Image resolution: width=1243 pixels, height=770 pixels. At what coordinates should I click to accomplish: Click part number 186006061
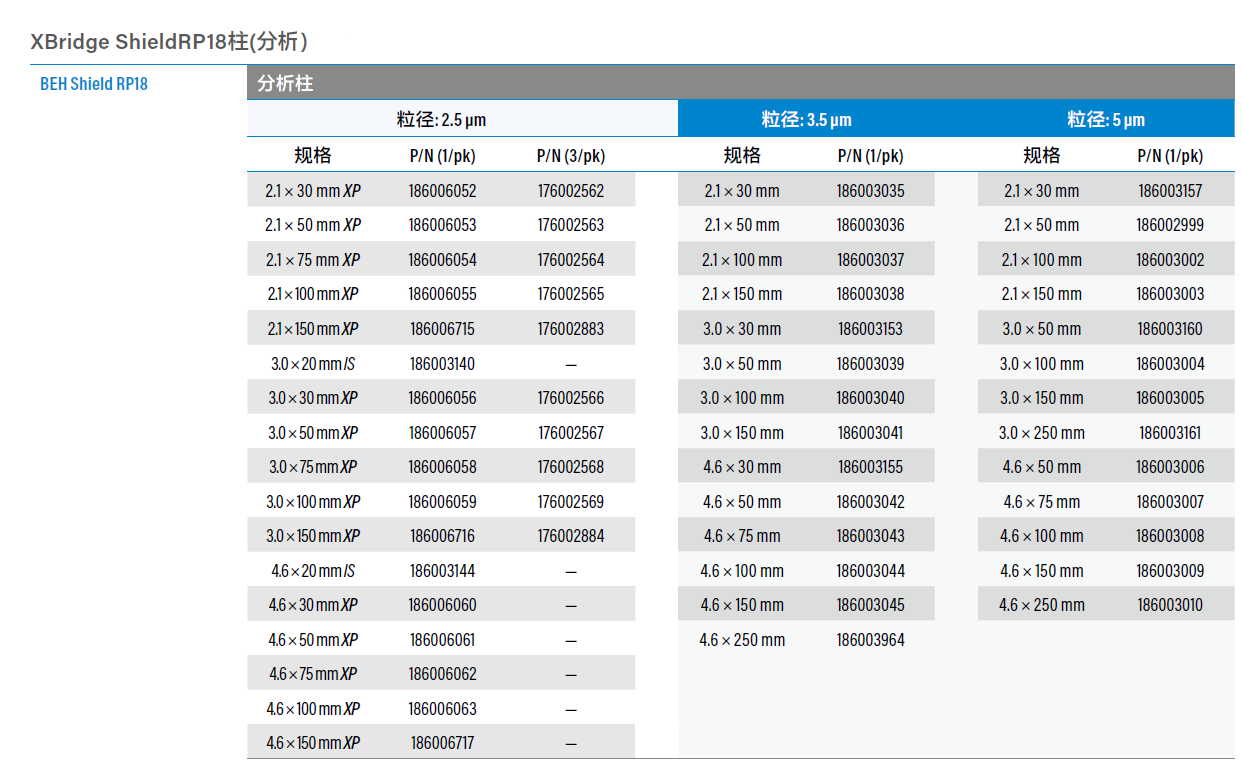click(x=442, y=640)
